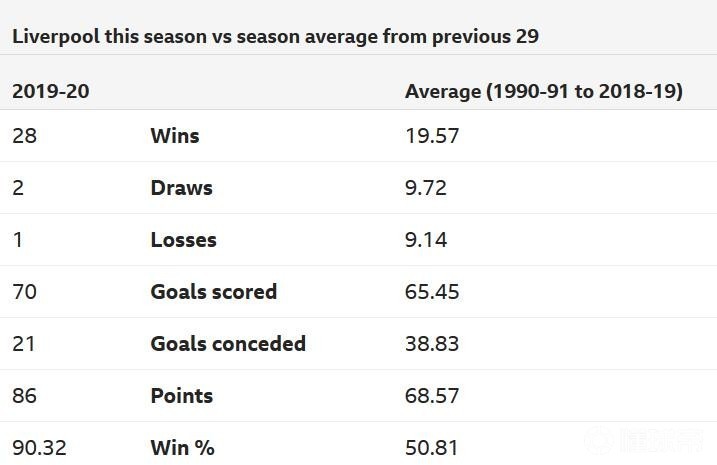Select the 19.57 average wins value
Screen dimensions: 717x465
click(x=432, y=136)
